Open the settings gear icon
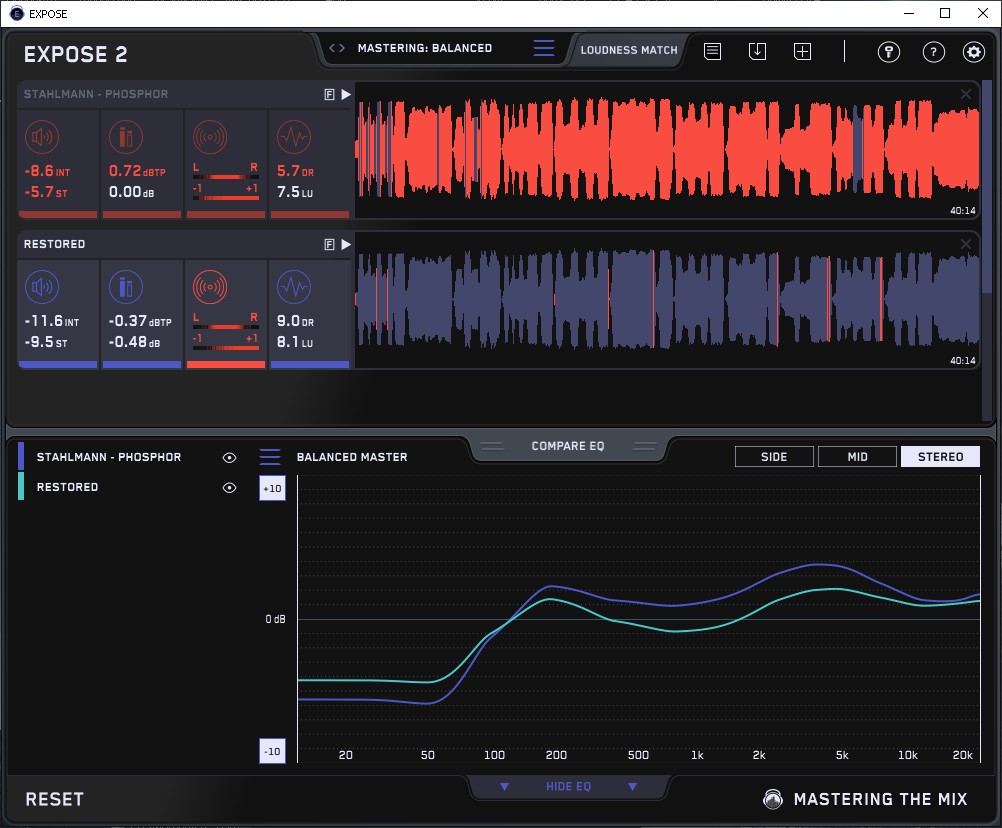This screenshot has width=1002, height=828. [973, 52]
